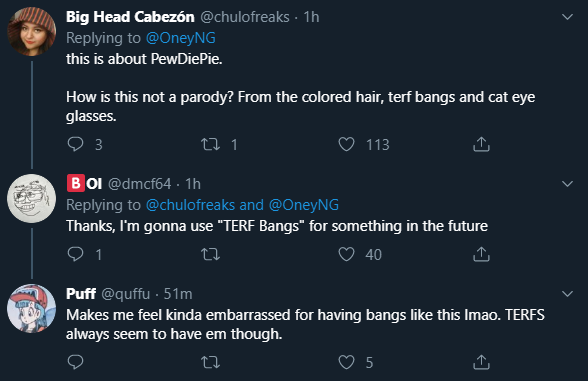Retweet the Big Head Cabezón tweet
This screenshot has width=588, height=381.
210,144
